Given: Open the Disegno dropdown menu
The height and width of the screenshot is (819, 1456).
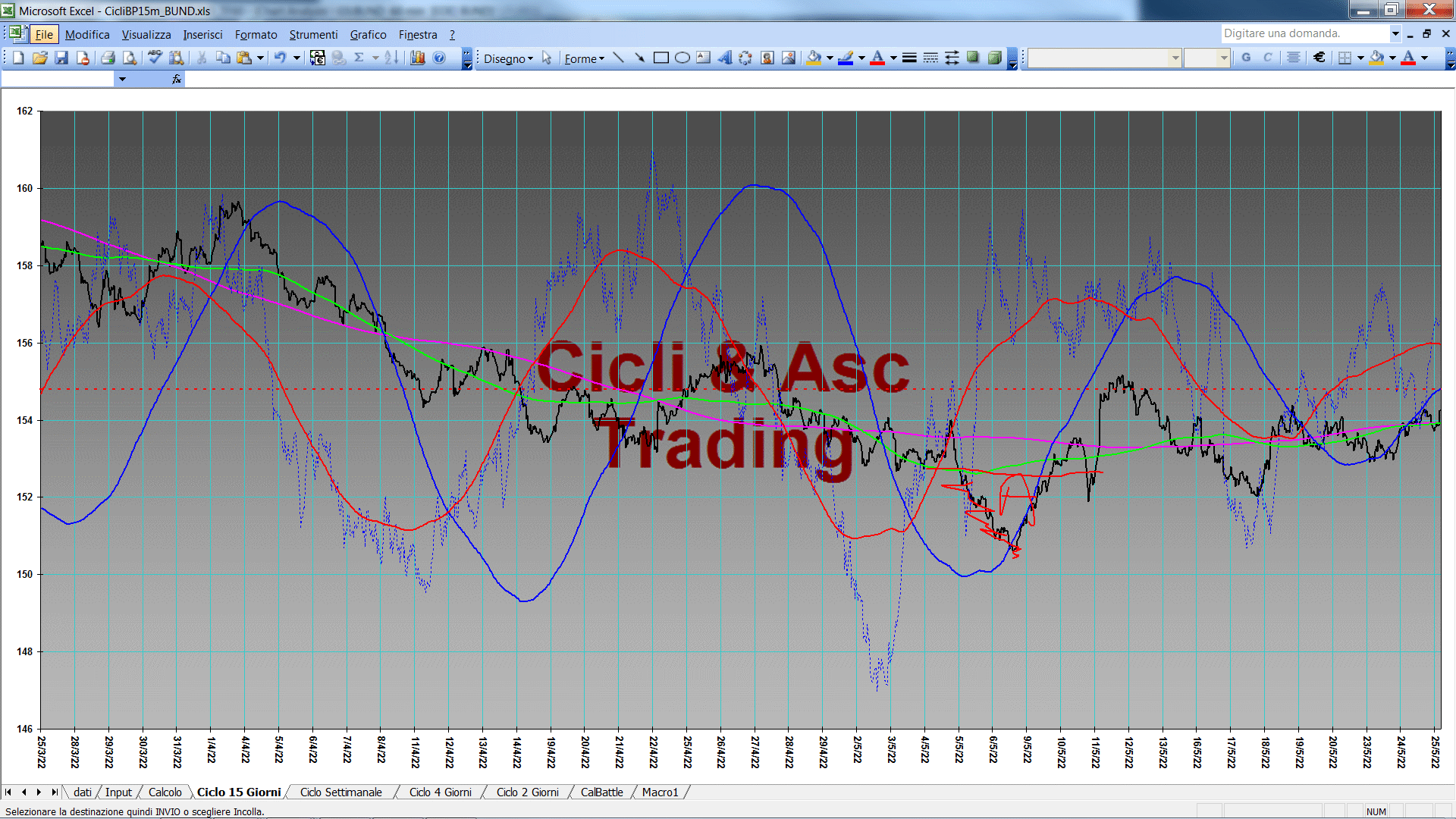Looking at the screenshot, I should coord(508,58).
